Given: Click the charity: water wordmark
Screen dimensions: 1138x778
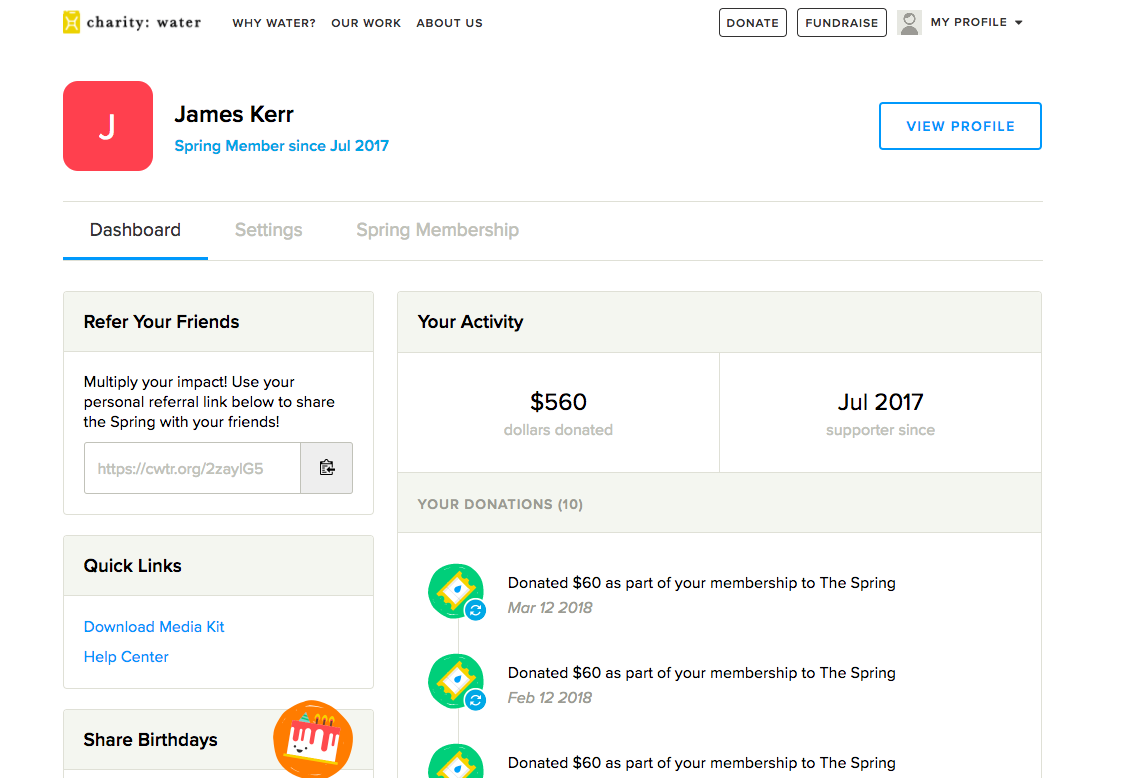Looking at the screenshot, I should click(144, 22).
